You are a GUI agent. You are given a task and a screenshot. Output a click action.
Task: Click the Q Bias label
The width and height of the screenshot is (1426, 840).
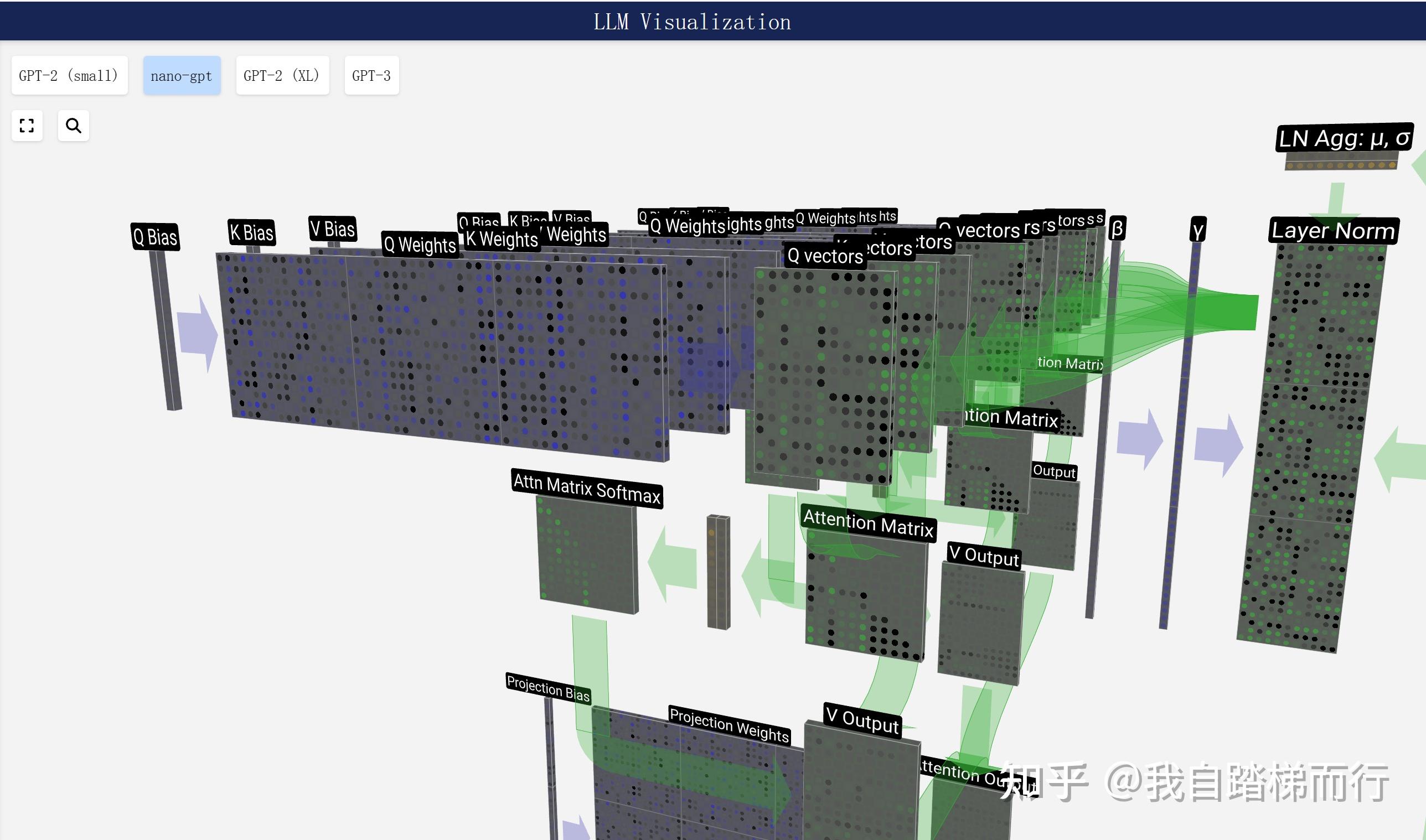[x=155, y=237]
